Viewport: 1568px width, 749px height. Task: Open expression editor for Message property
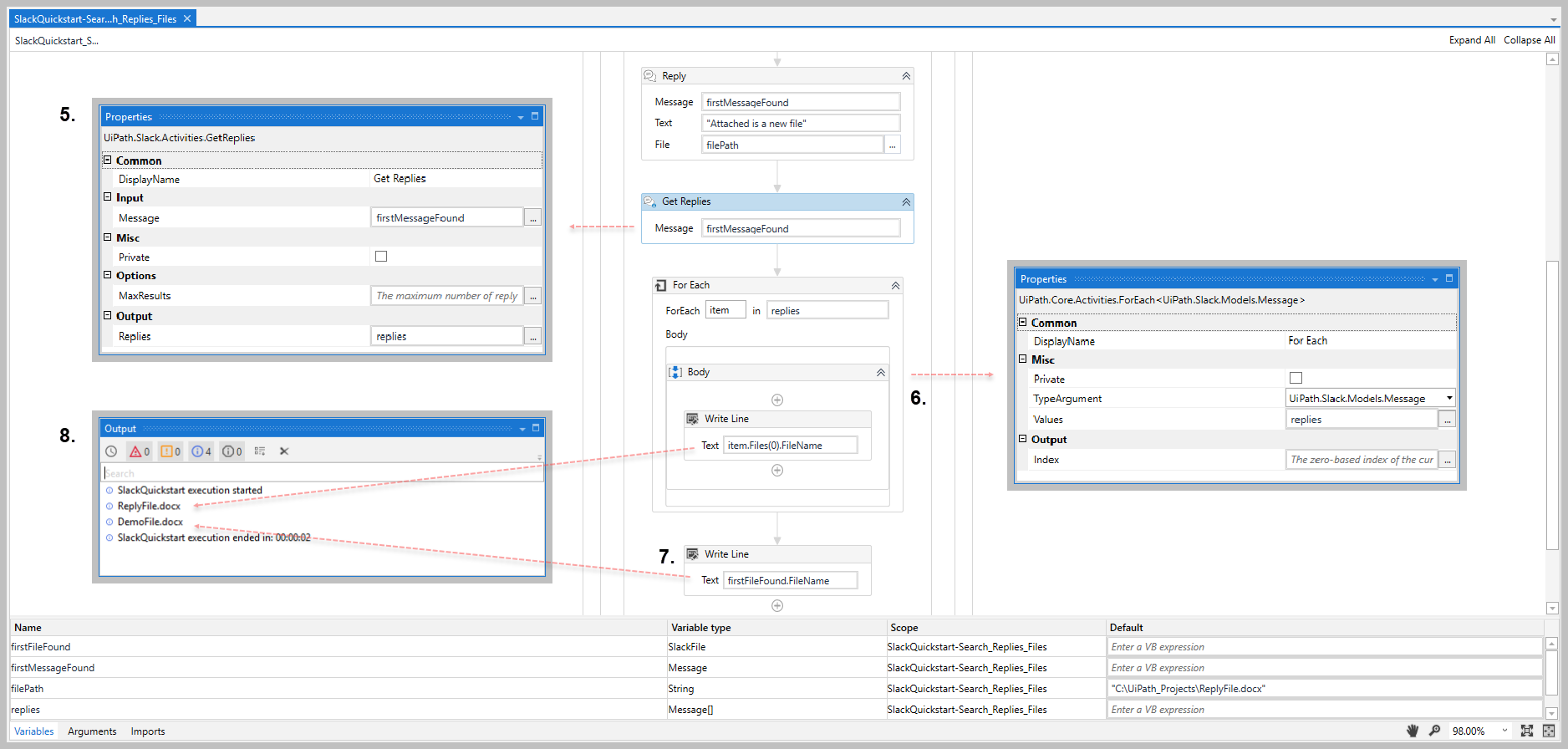coord(533,218)
